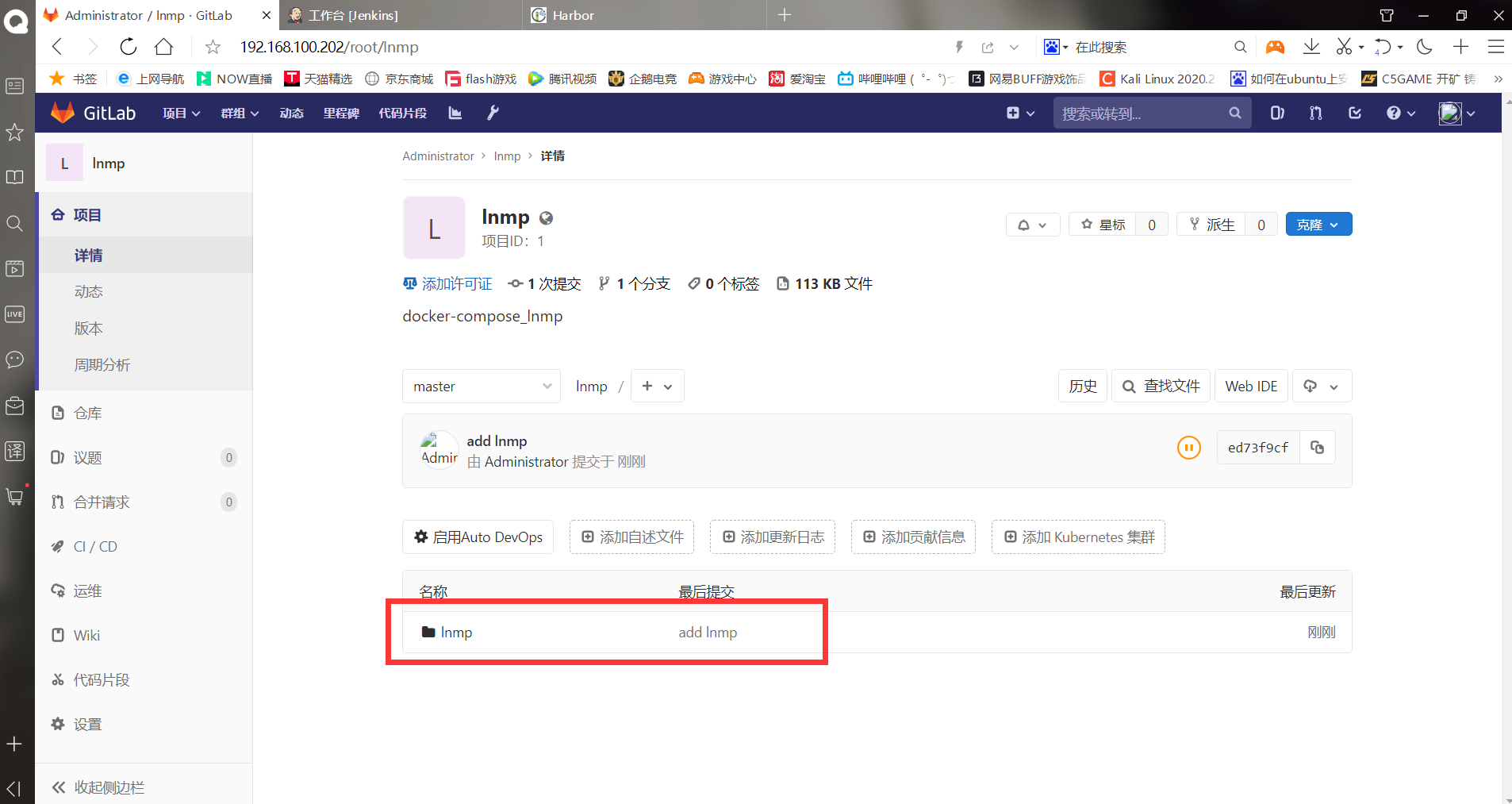
Task: Open the master branch selector
Action: [481, 386]
